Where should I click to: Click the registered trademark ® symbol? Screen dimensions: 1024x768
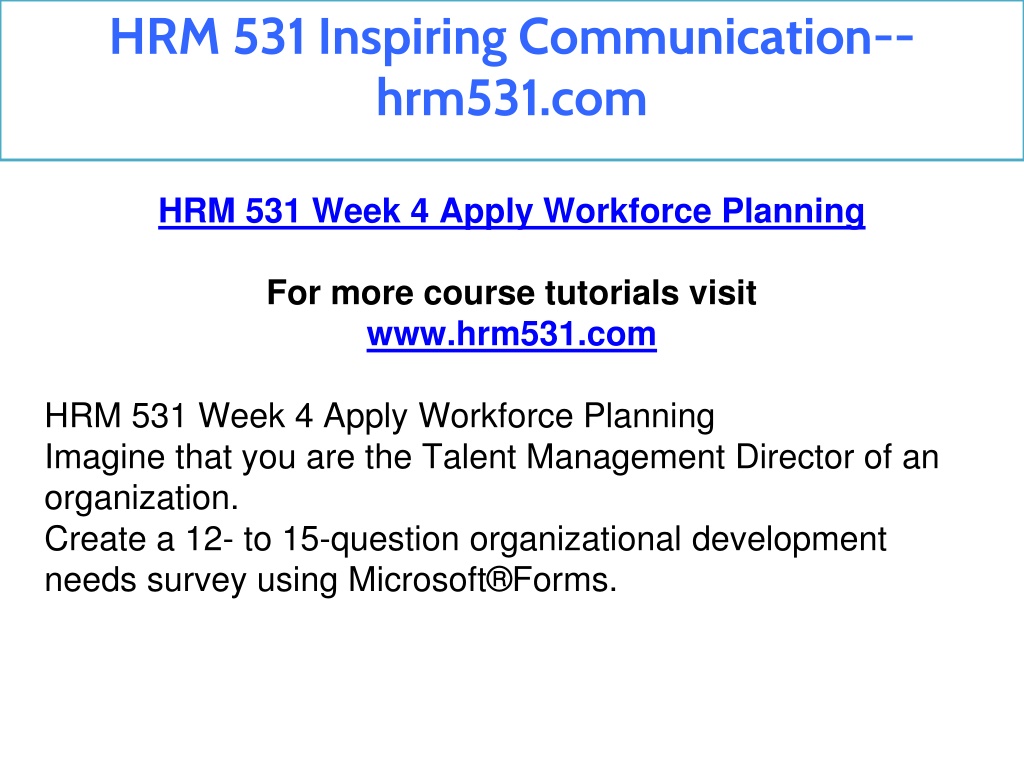(500, 580)
